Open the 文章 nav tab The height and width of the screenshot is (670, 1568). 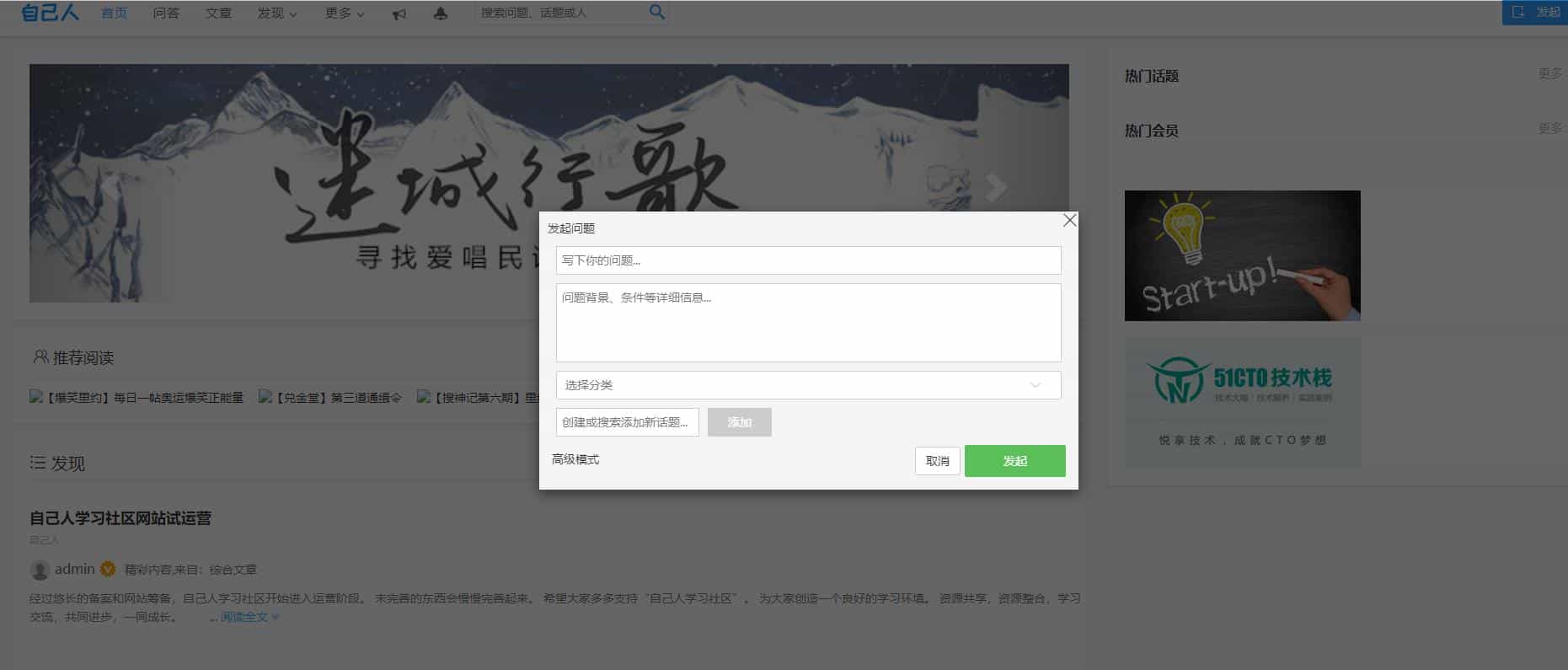click(x=218, y=13)
